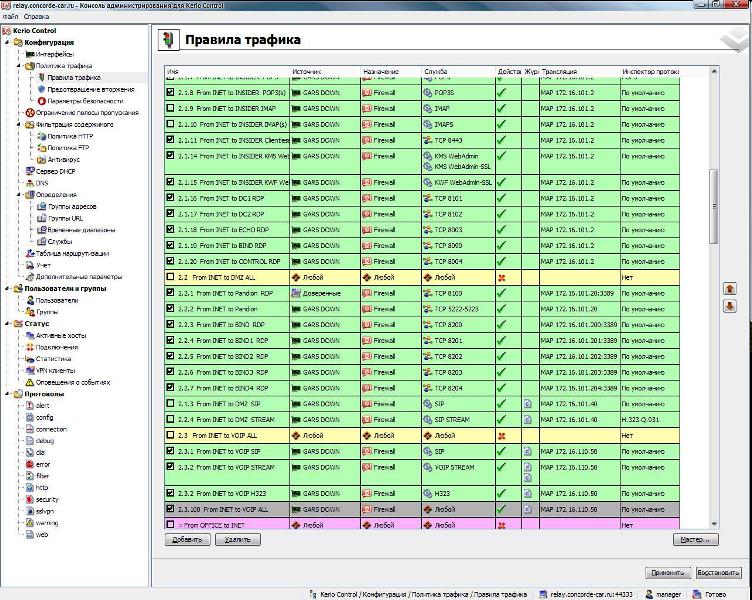Enable checkbox for rule 2.1.10 IMAP(s)

170,124
